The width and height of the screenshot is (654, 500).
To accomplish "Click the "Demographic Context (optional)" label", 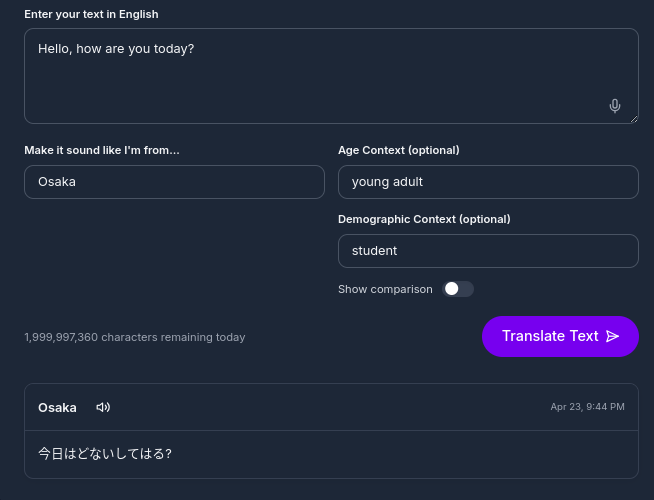I will pos(424,219).
